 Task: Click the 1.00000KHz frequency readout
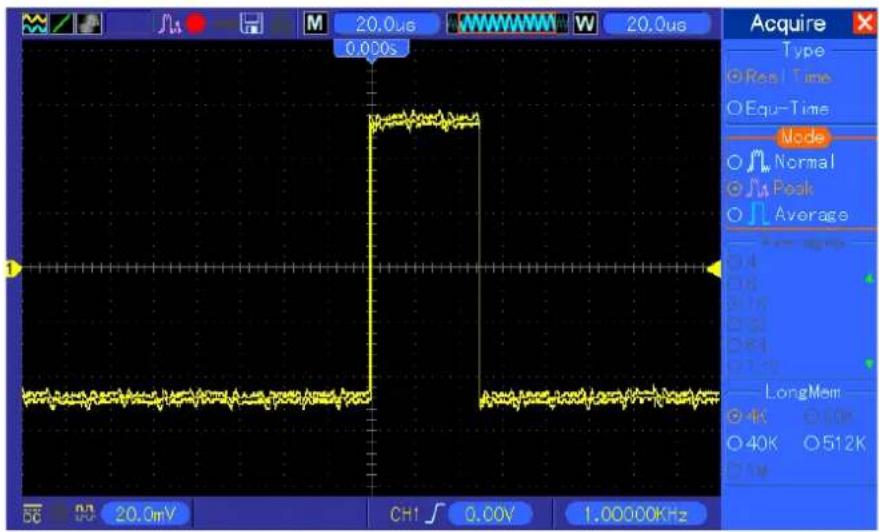tap(635, 514)
